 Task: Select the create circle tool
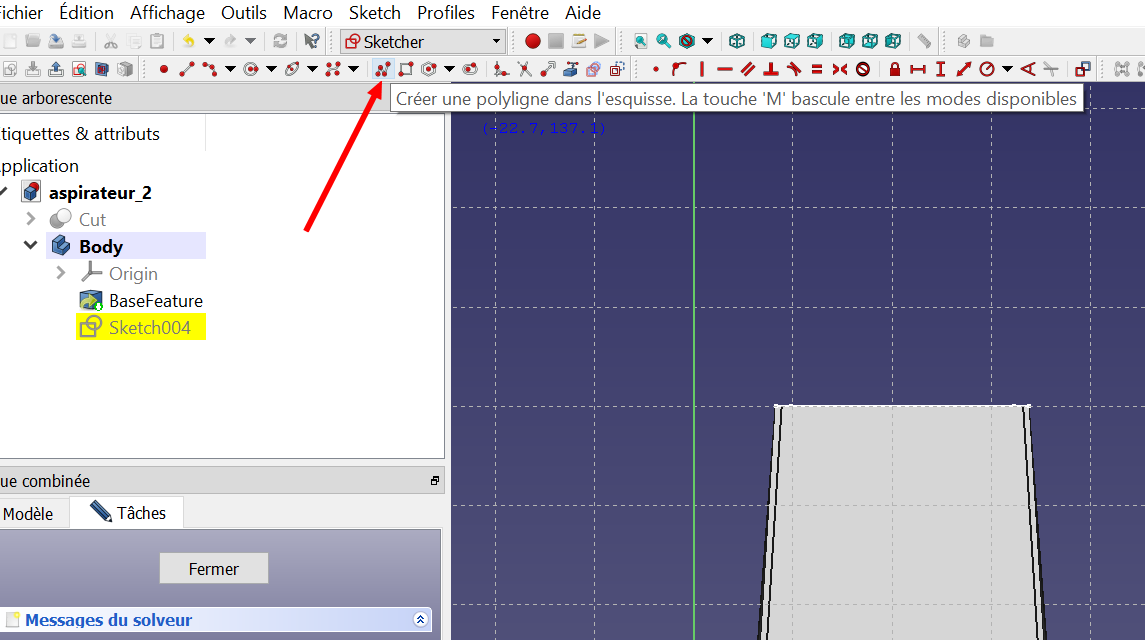click(x=250, y=69)
